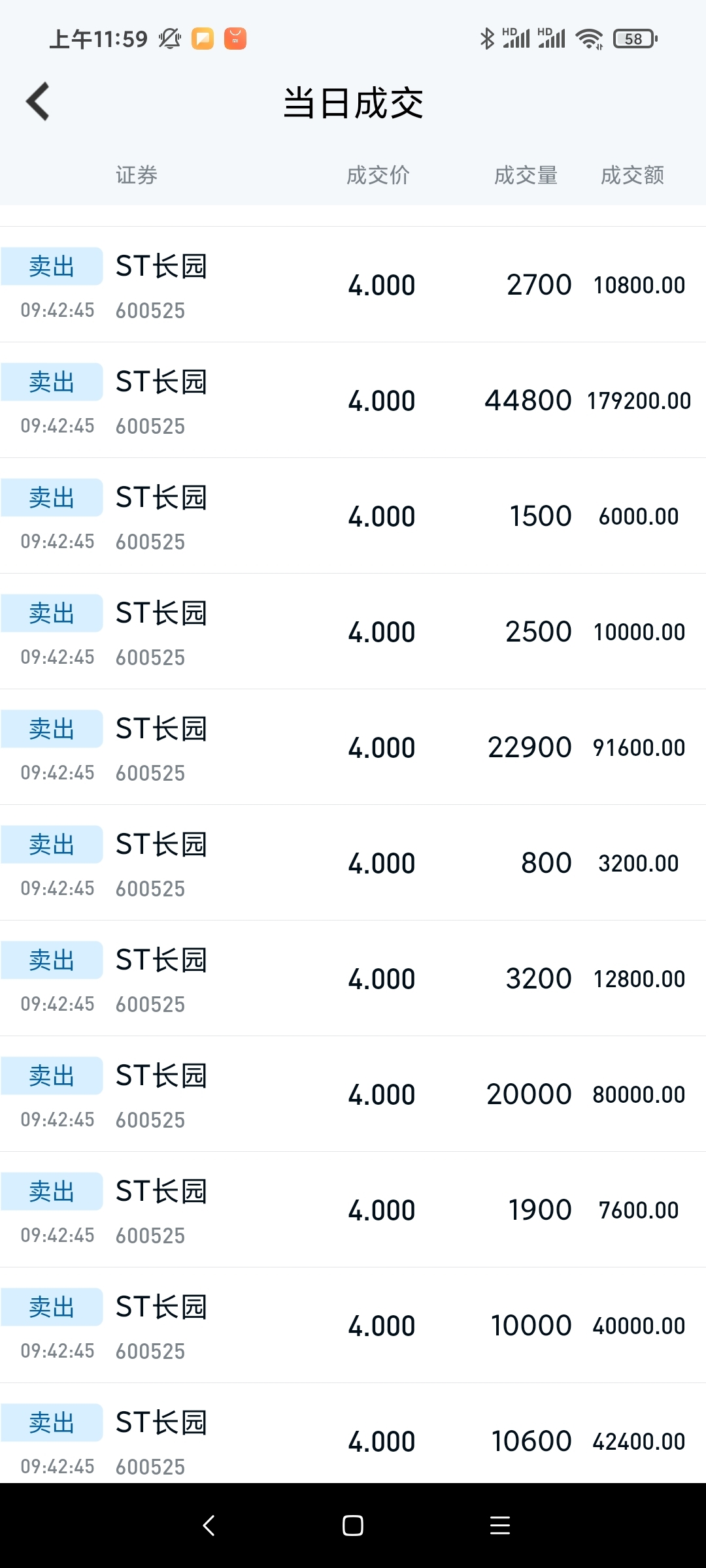The image size is (706, 1568).
Task: Tap the Android back navigation button
Action: (209, 1526)
